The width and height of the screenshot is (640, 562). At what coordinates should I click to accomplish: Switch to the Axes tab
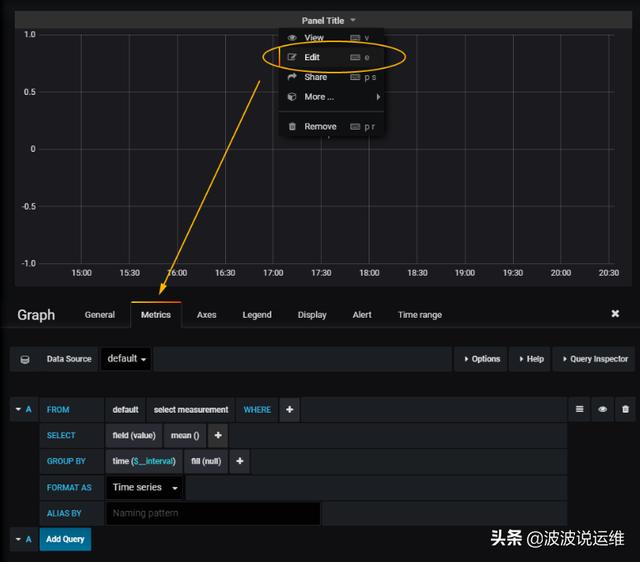coord(207,315)
